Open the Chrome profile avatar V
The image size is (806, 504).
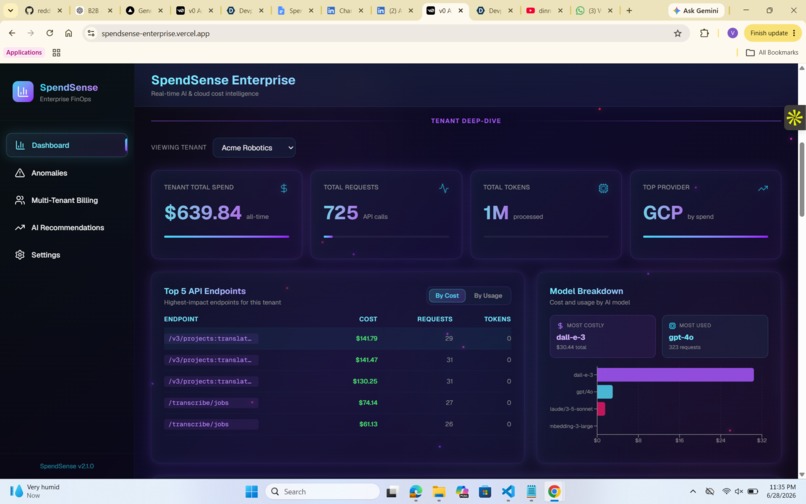tap(732, 33)
